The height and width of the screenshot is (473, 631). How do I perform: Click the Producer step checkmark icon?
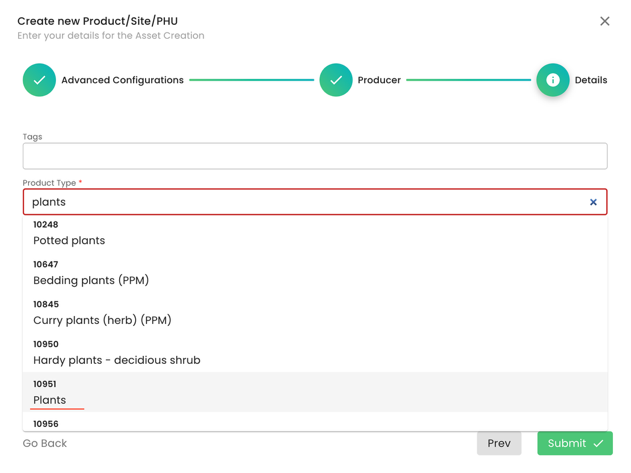(336, 80)
